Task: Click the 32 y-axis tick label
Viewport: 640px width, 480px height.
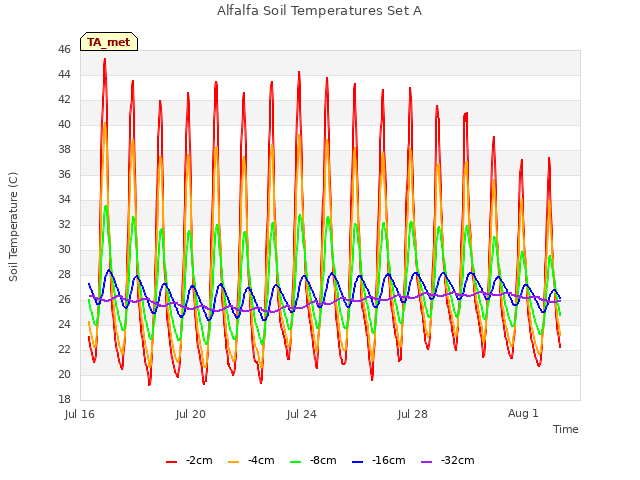Action: coord(64,224)
